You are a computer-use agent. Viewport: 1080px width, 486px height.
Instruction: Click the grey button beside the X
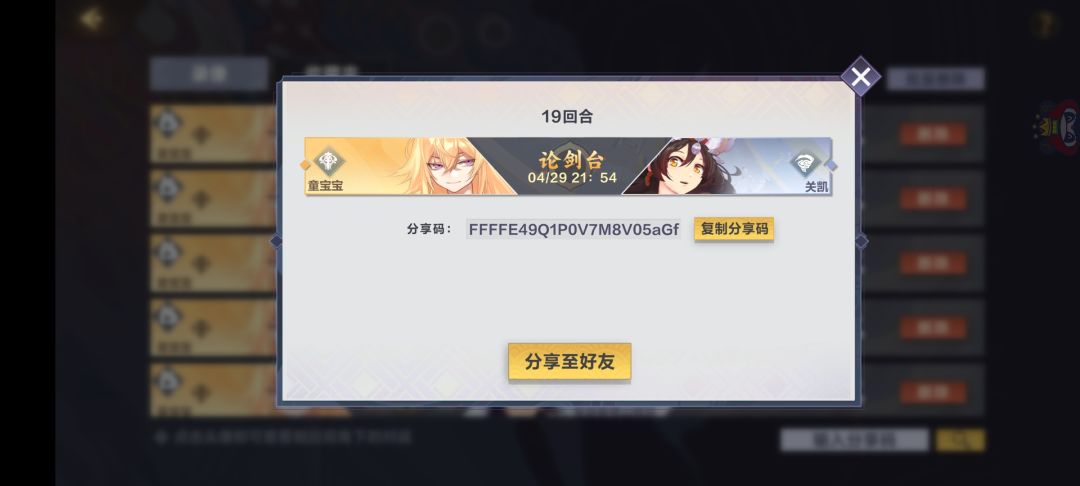(935, 79)
